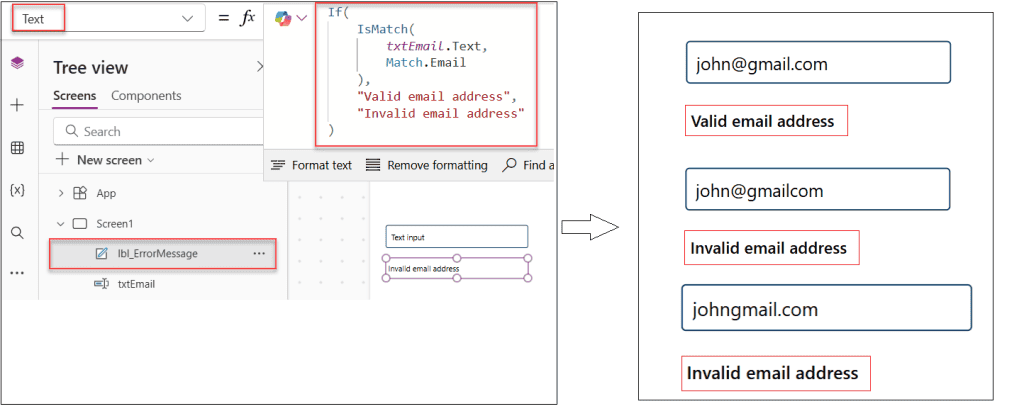The image size is (1024, 416).
Task: Open the Data table icon in sidebar
Action: click(18, 148)
